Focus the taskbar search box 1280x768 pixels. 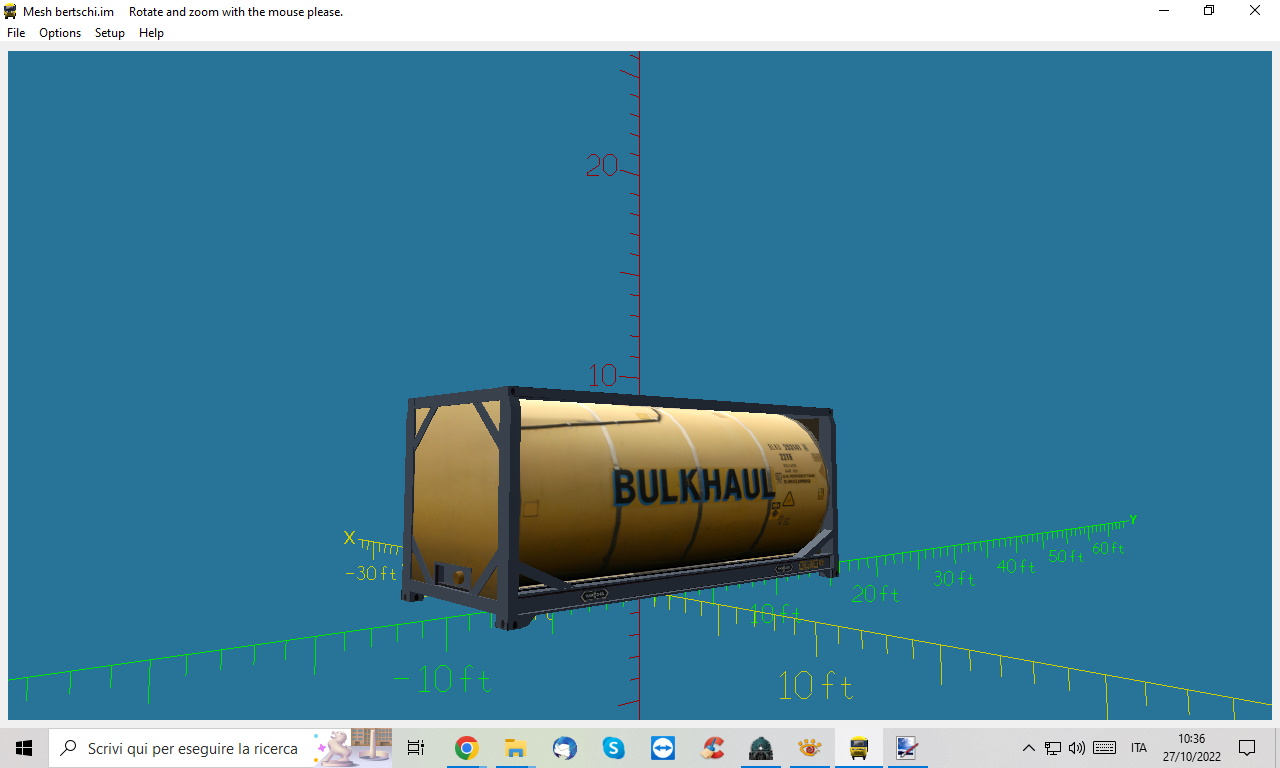[220, 748]
